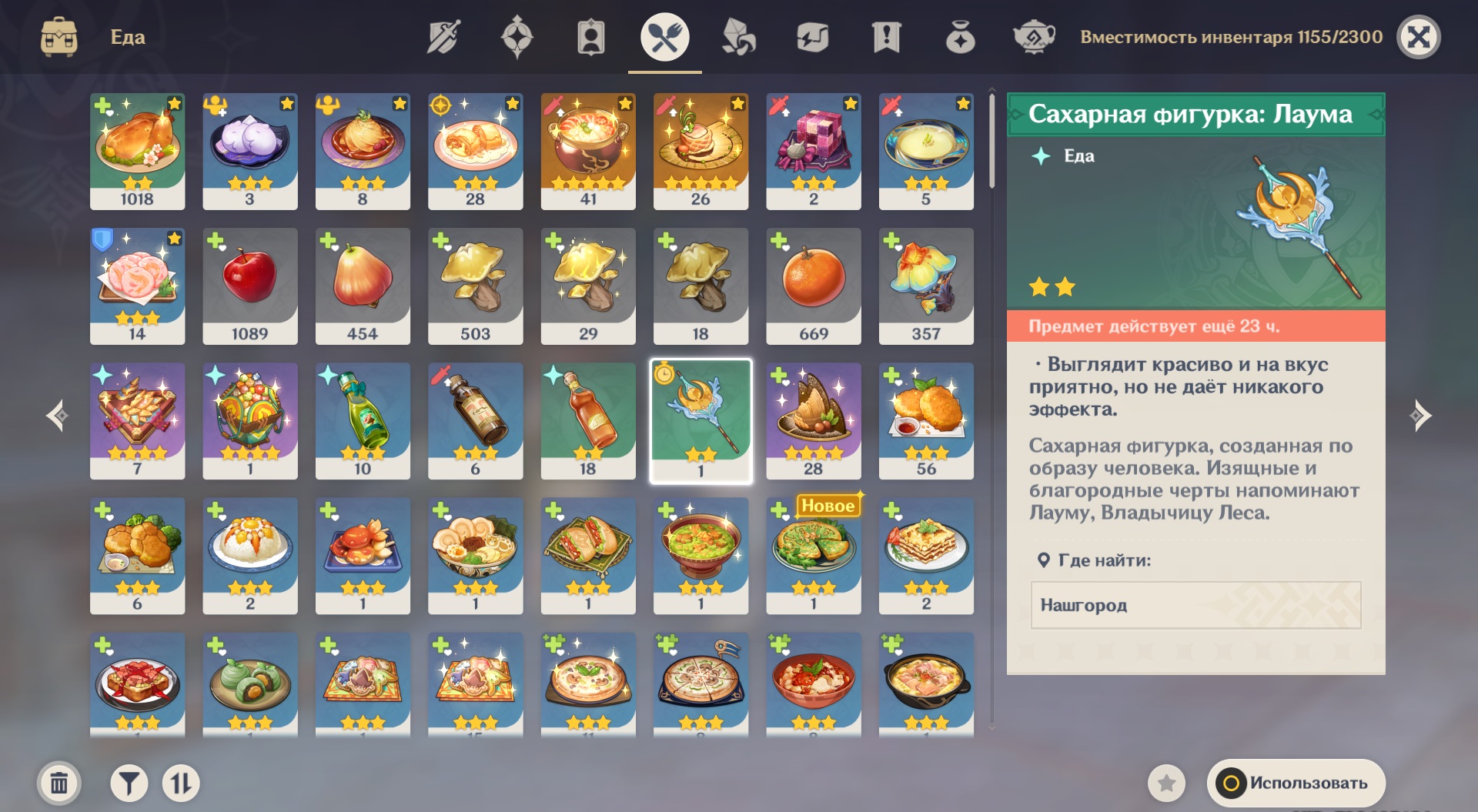Viewport: 1478px width, 812px height.
Task: Open the Quest Items tab icon
Action: click(x=886, y=37)
